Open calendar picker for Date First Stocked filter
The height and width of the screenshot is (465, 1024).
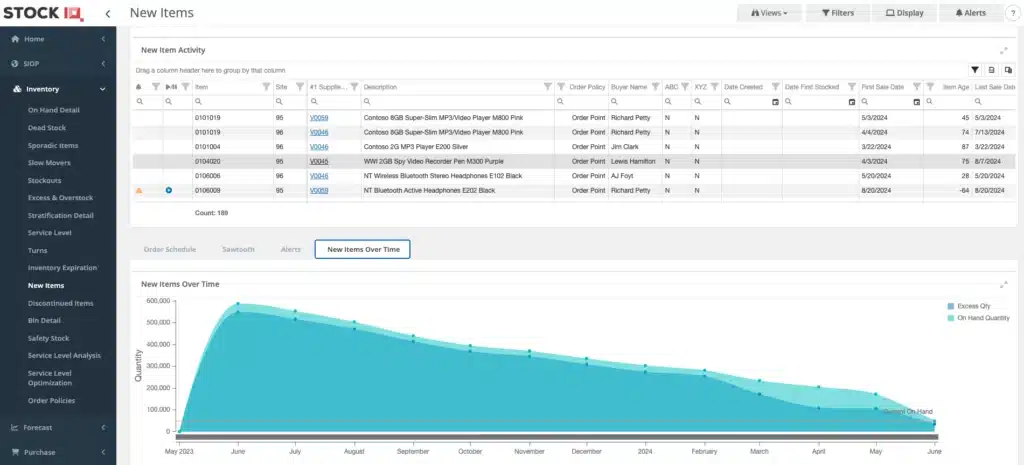(852, 103)
